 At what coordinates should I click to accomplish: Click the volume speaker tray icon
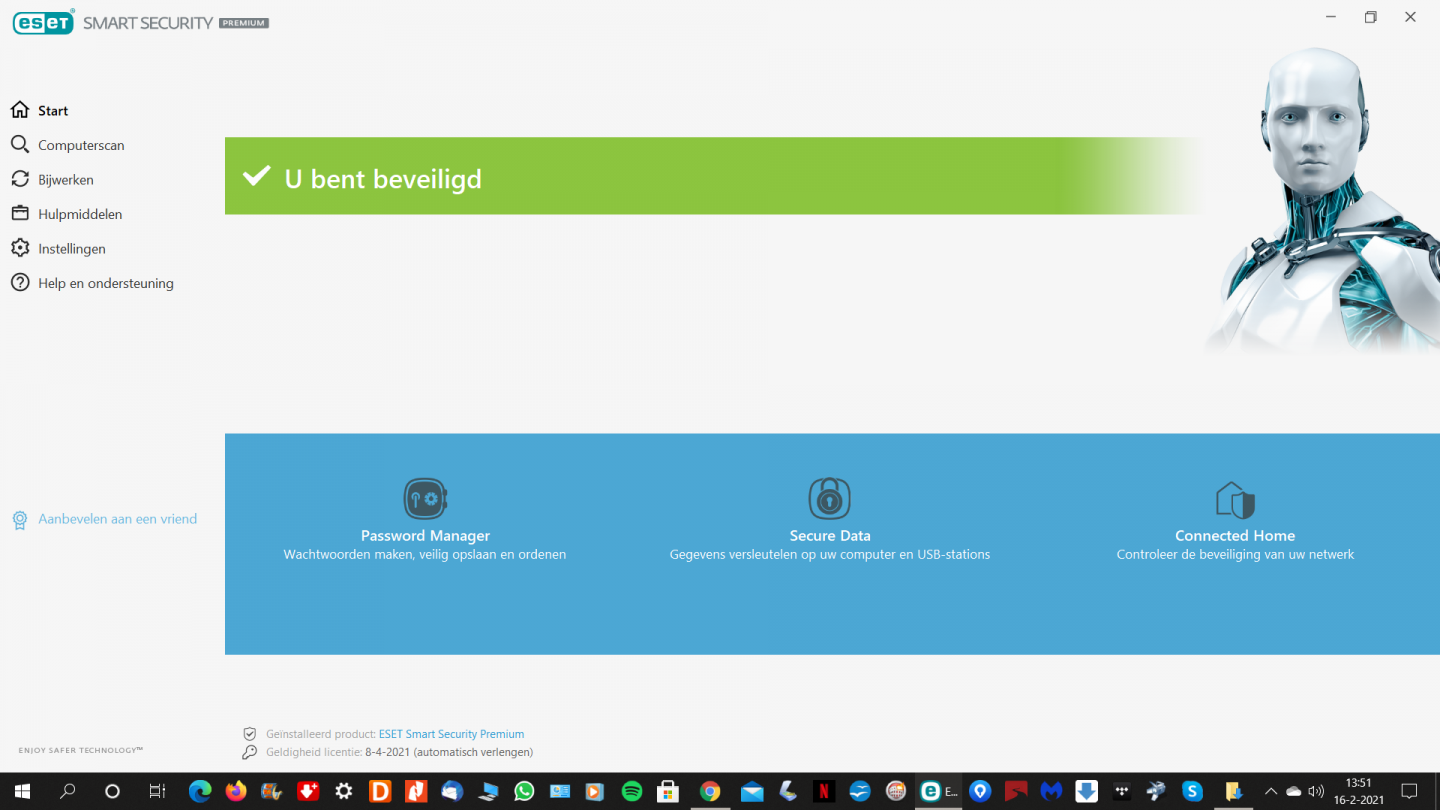tap(1316, 791)
